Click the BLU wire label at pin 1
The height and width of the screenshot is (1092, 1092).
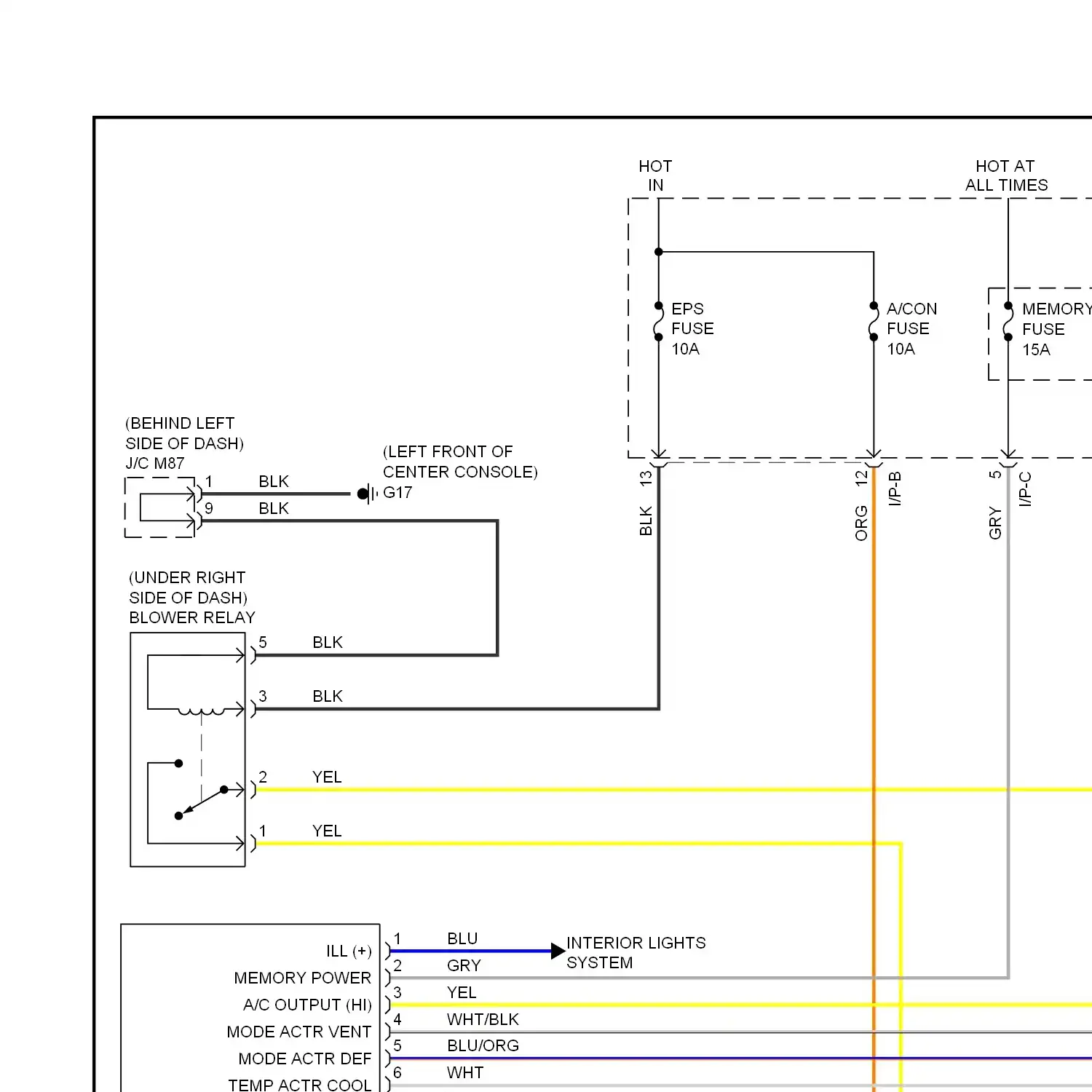tap(462, 938)
